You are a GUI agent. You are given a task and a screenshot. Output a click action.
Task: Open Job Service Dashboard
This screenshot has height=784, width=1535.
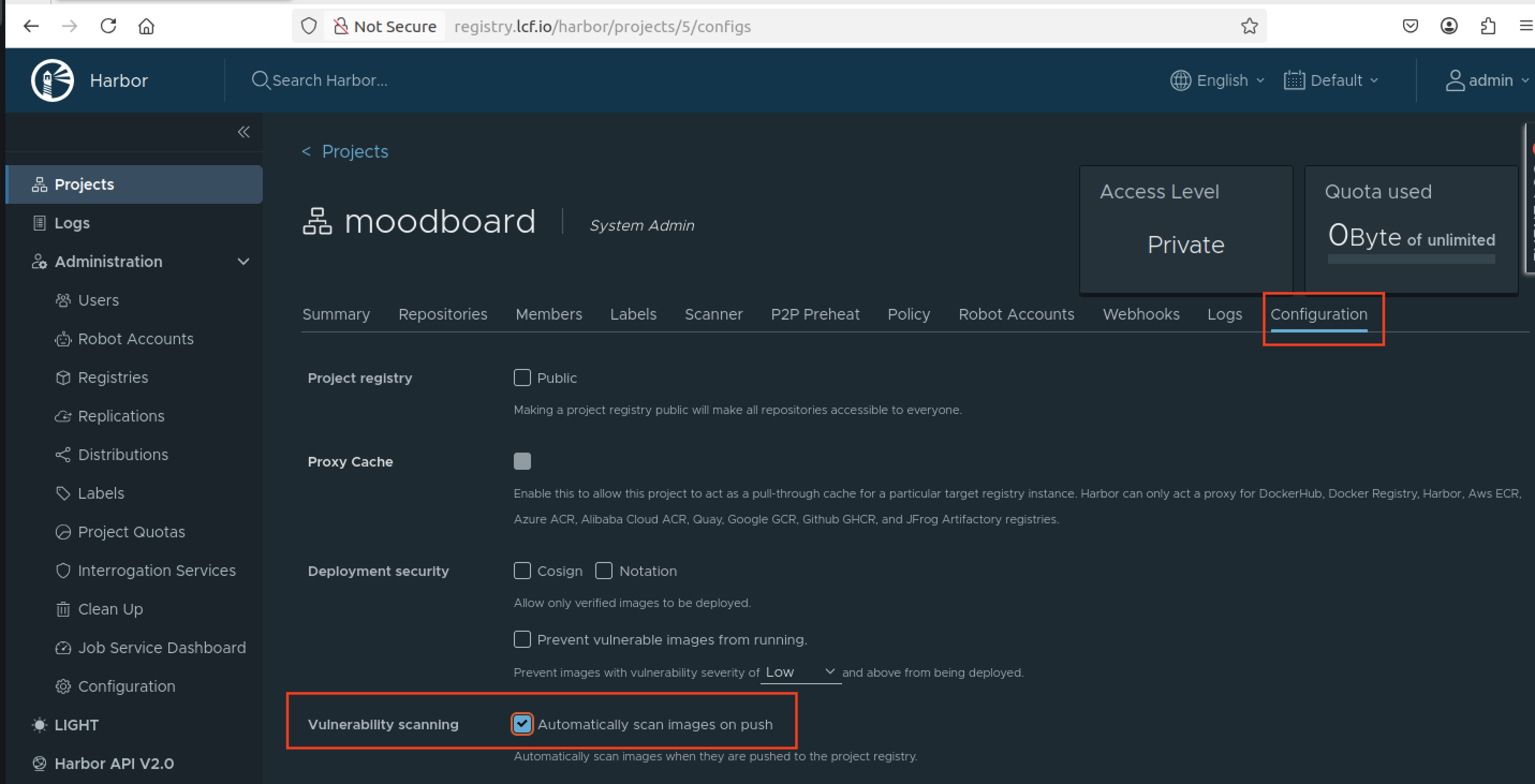click(x=161, y=648)
